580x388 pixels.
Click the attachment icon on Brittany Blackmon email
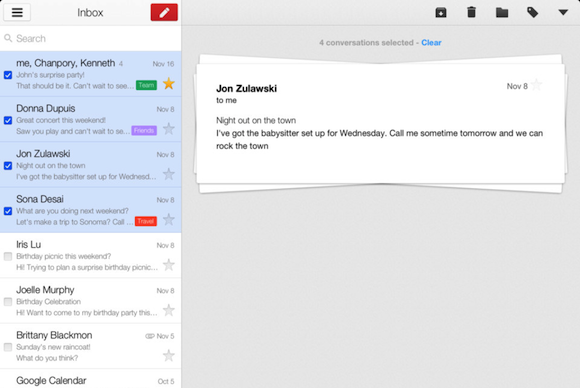tap(149, 336)
